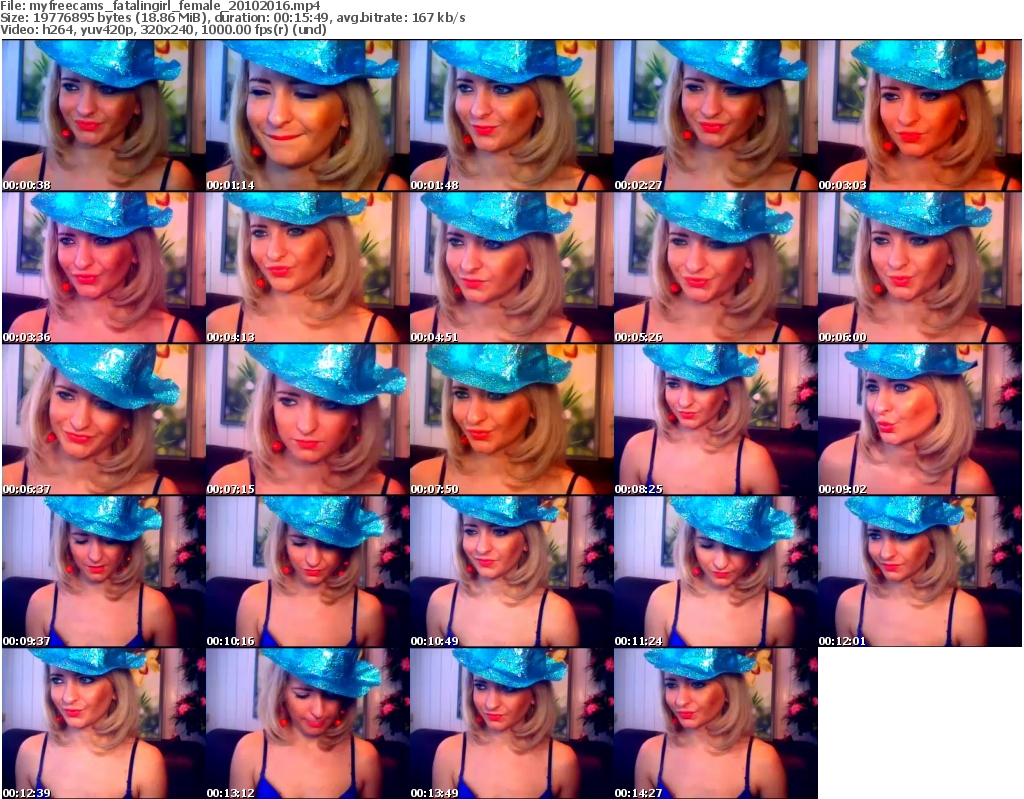This screenshot has width=1024, height=799.
Task: View the thumbnail marked 00:14:27
Action: click(715, 723)
